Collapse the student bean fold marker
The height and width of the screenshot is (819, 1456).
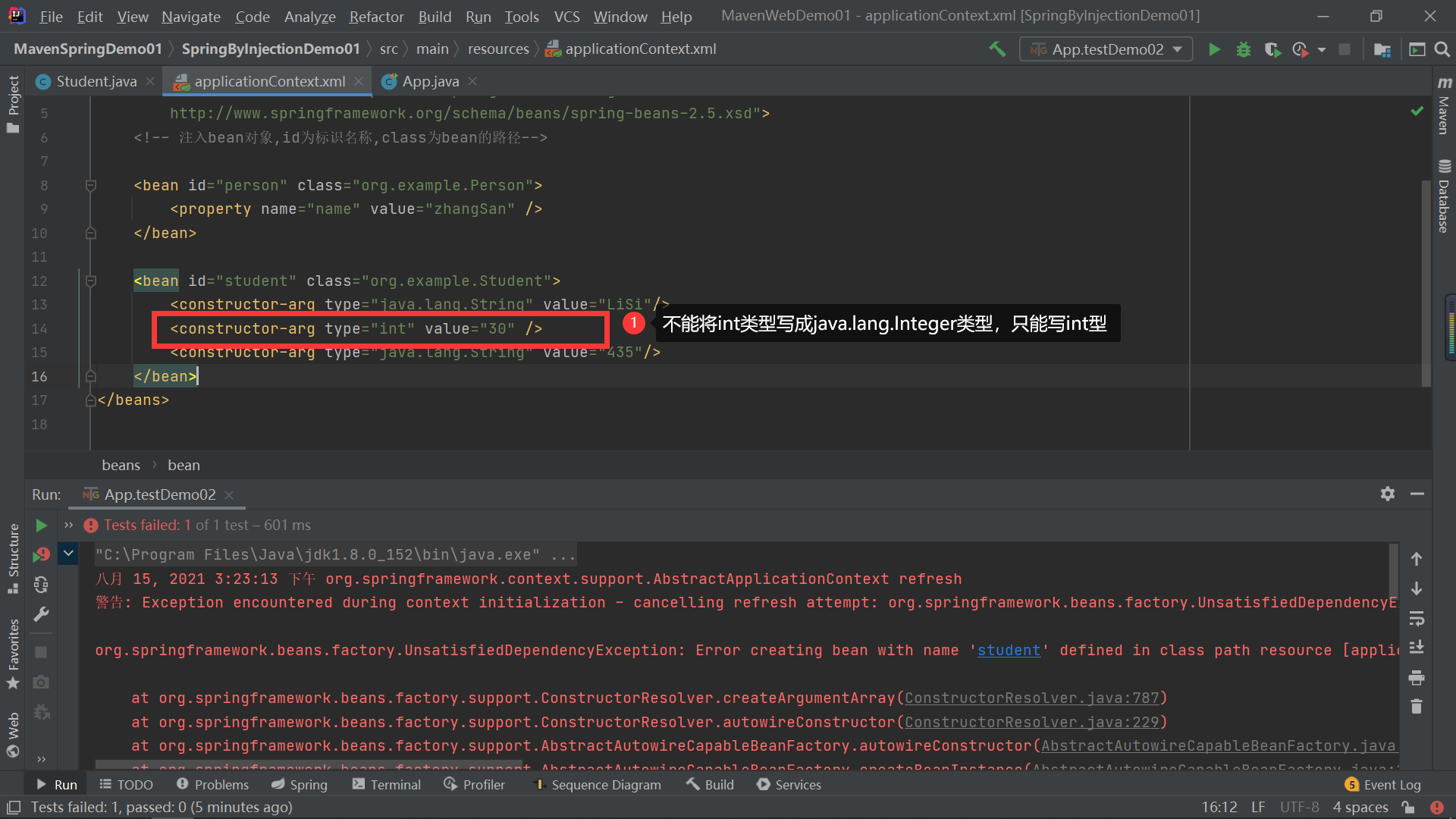coord(91,281)
